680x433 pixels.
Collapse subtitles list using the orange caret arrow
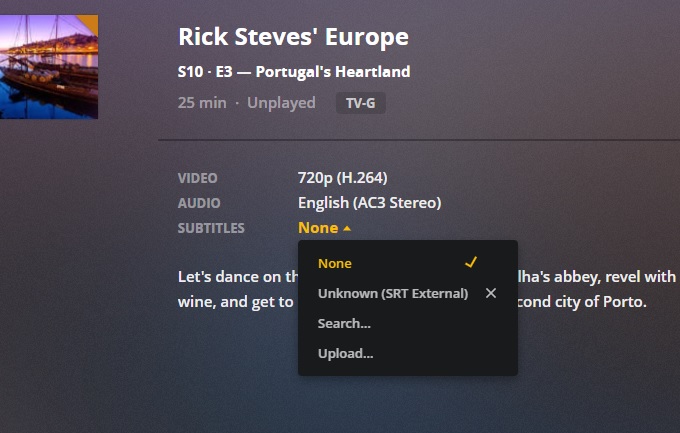[x=347, y=228]
